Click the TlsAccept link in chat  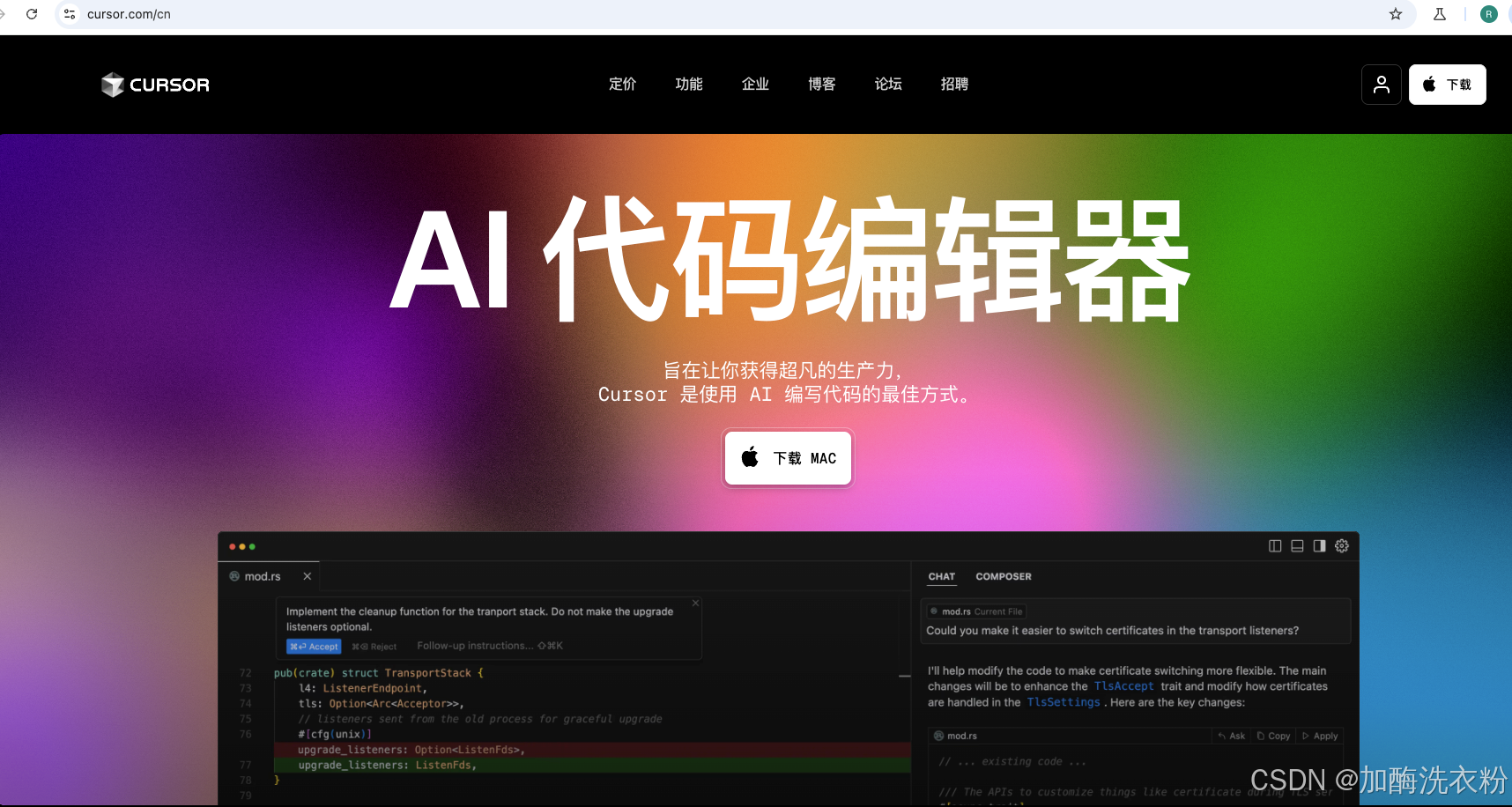coord(1124,686)
